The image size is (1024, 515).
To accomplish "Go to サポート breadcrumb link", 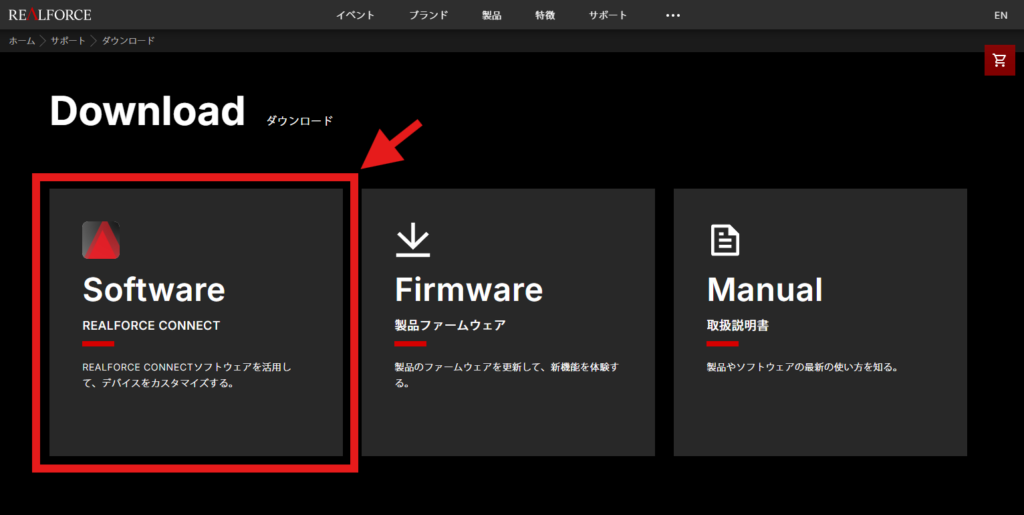I will point(68,40).
